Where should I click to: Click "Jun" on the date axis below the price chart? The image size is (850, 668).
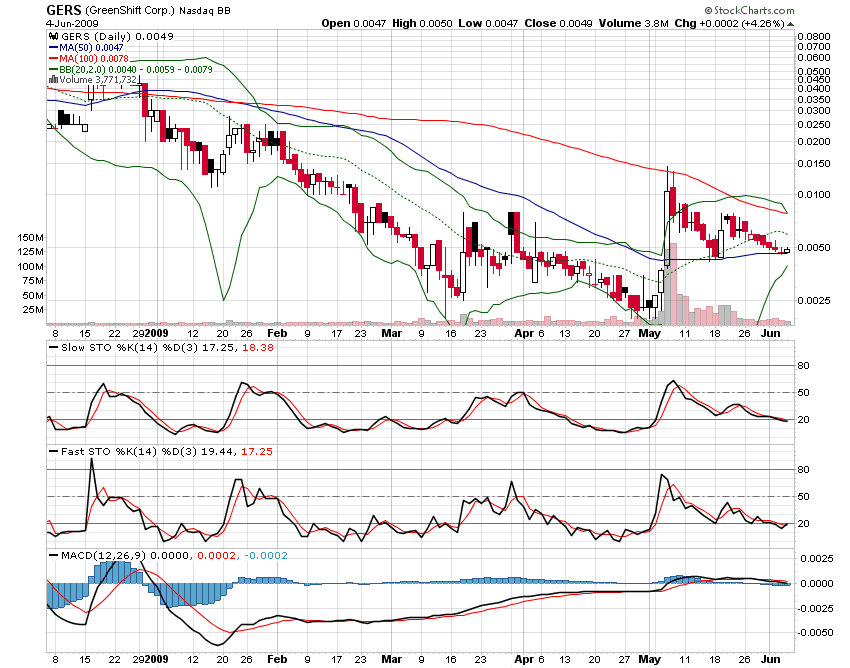point(771,333)
